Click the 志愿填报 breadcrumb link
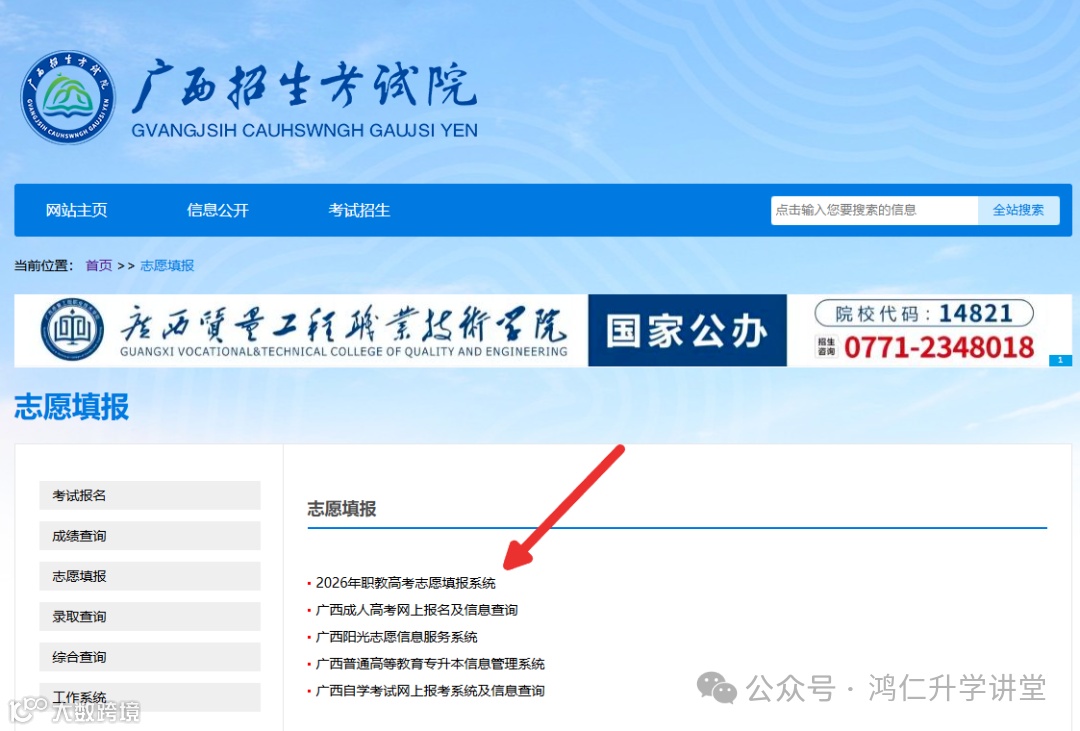 tap(167, 265)
